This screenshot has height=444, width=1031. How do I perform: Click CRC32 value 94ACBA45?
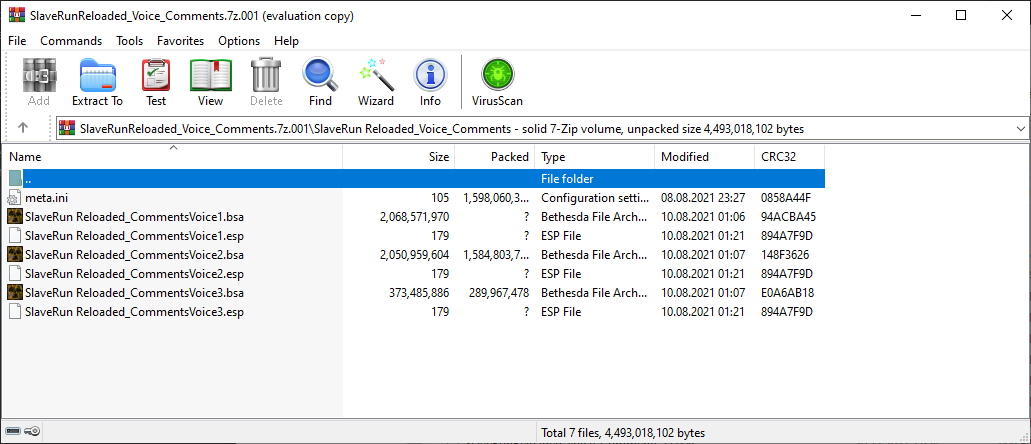click(788, 216)
